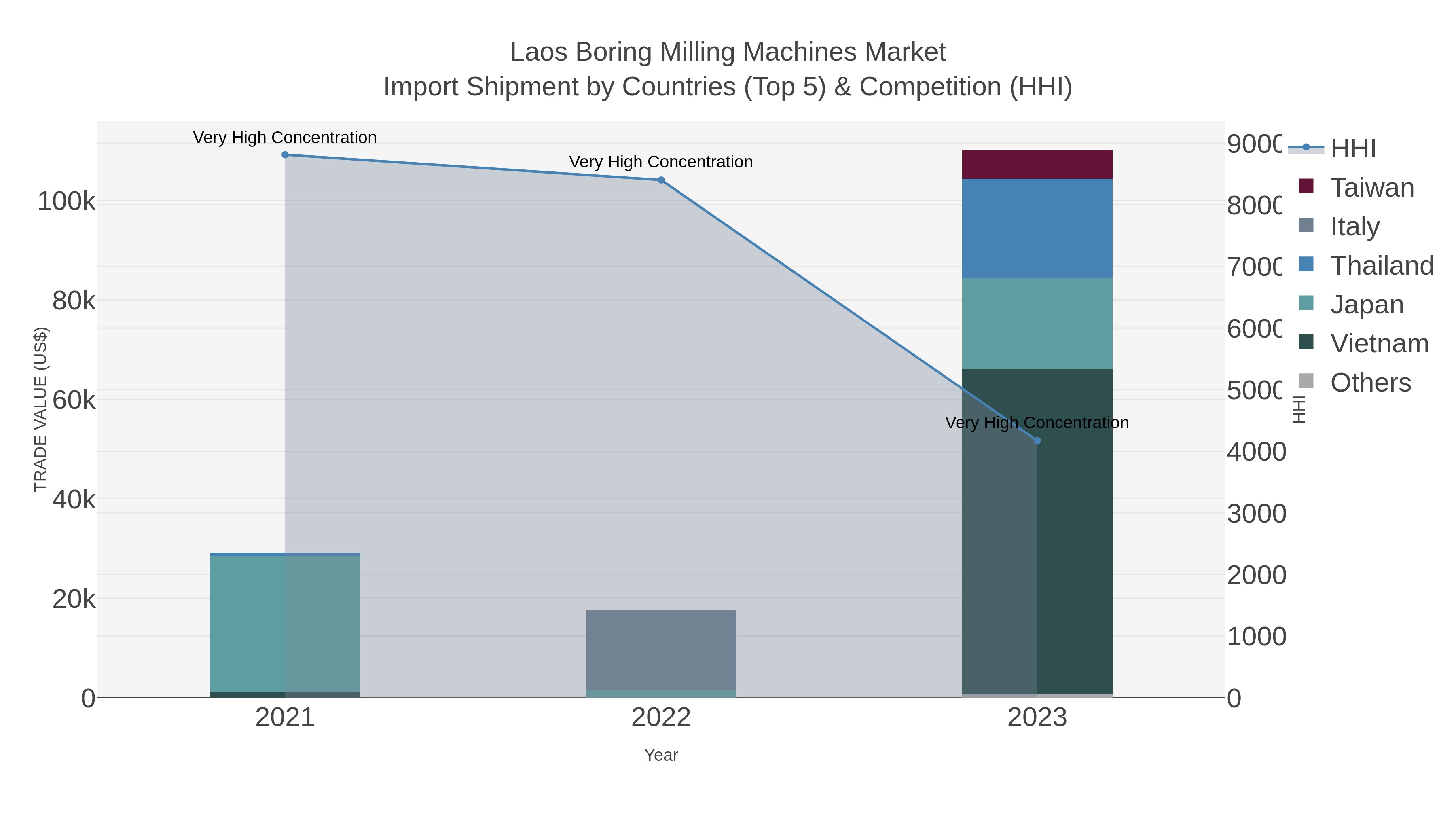Click the Thailand blue legend swatch
This screenshot has height=819, width=1456.
tap(1306, 263)
